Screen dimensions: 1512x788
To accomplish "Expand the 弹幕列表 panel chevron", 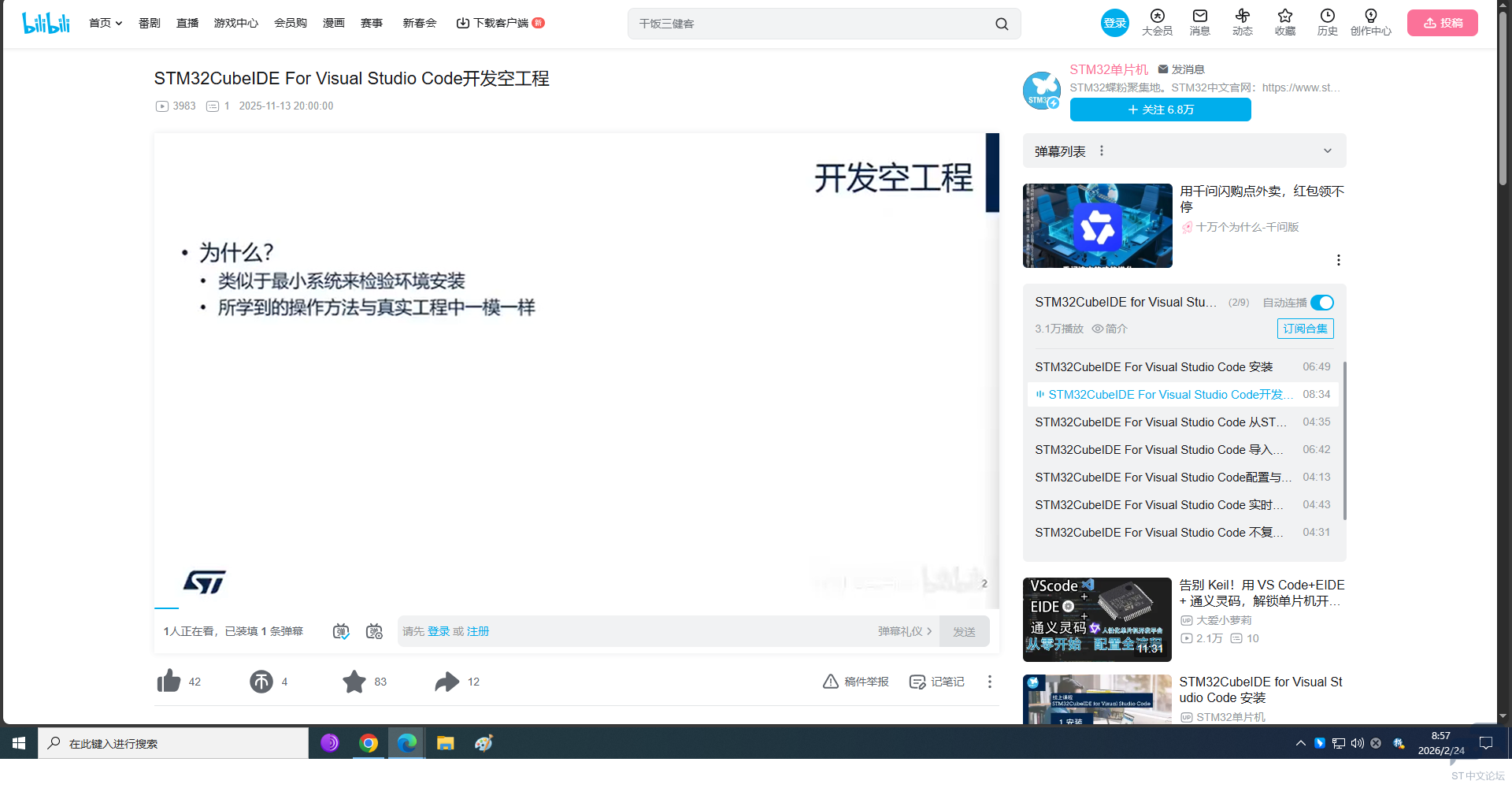I will click(1327, 151).
